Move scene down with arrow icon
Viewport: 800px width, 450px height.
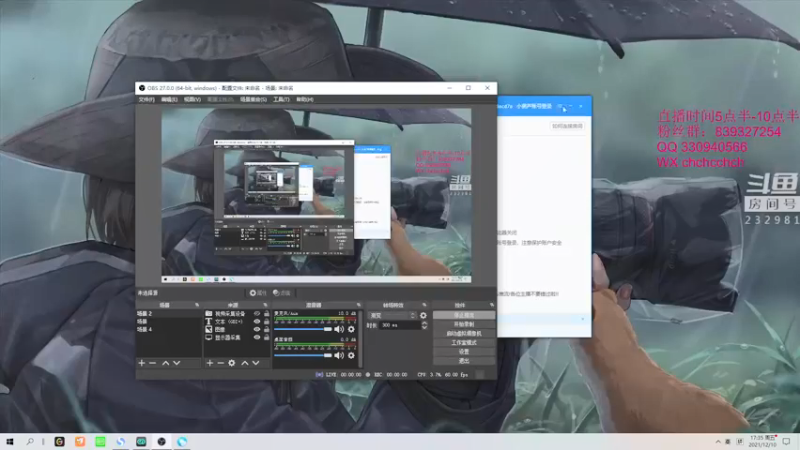[x=177, y=363]
